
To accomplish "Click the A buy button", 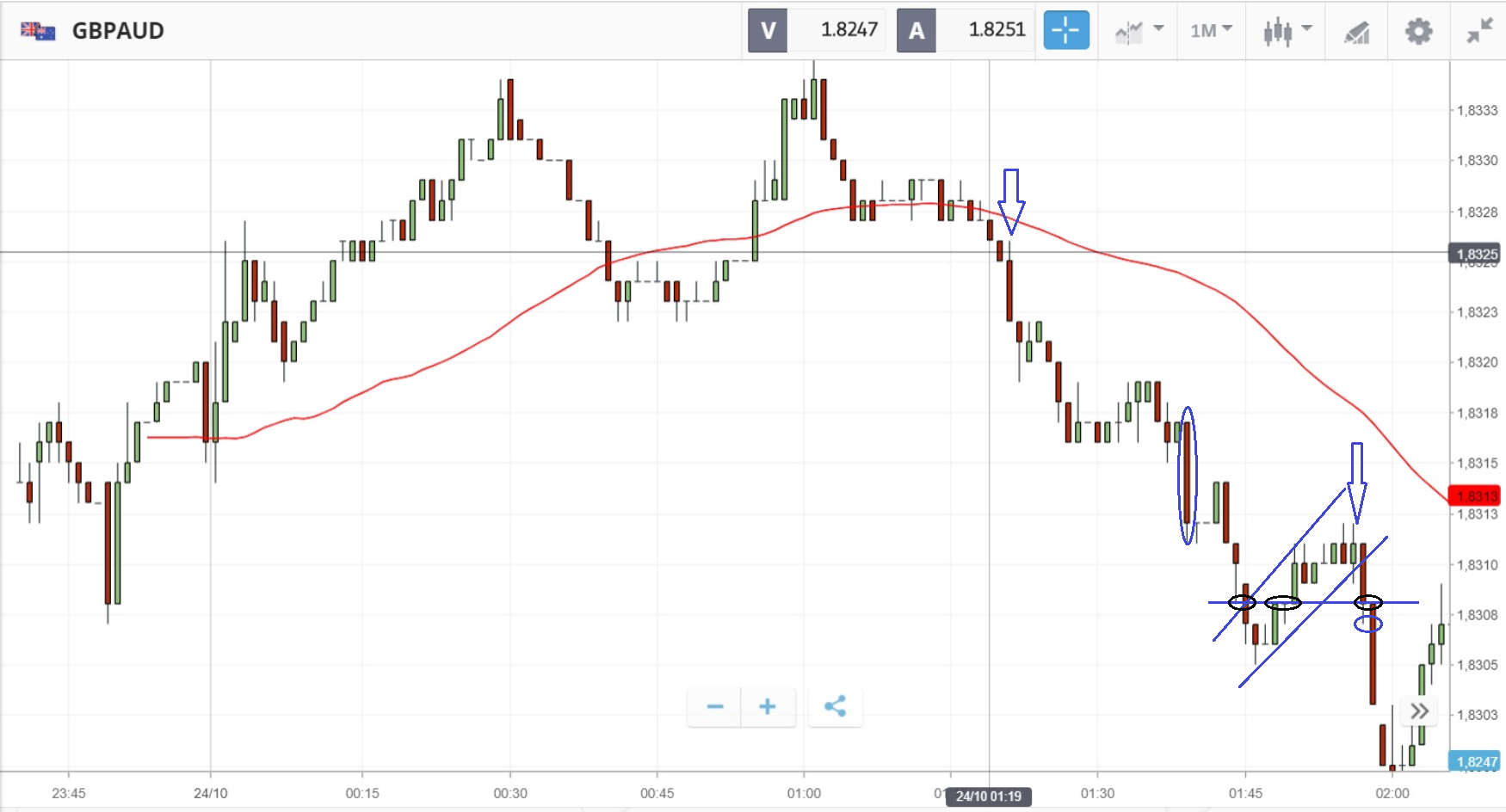I will pyautogui.click(x=917, y=31).
